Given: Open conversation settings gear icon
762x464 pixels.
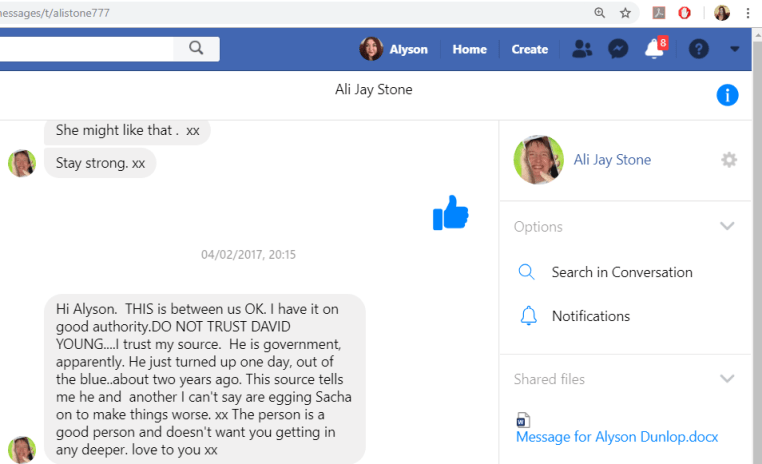Looking at the screenshot, I should coord(729,160).
